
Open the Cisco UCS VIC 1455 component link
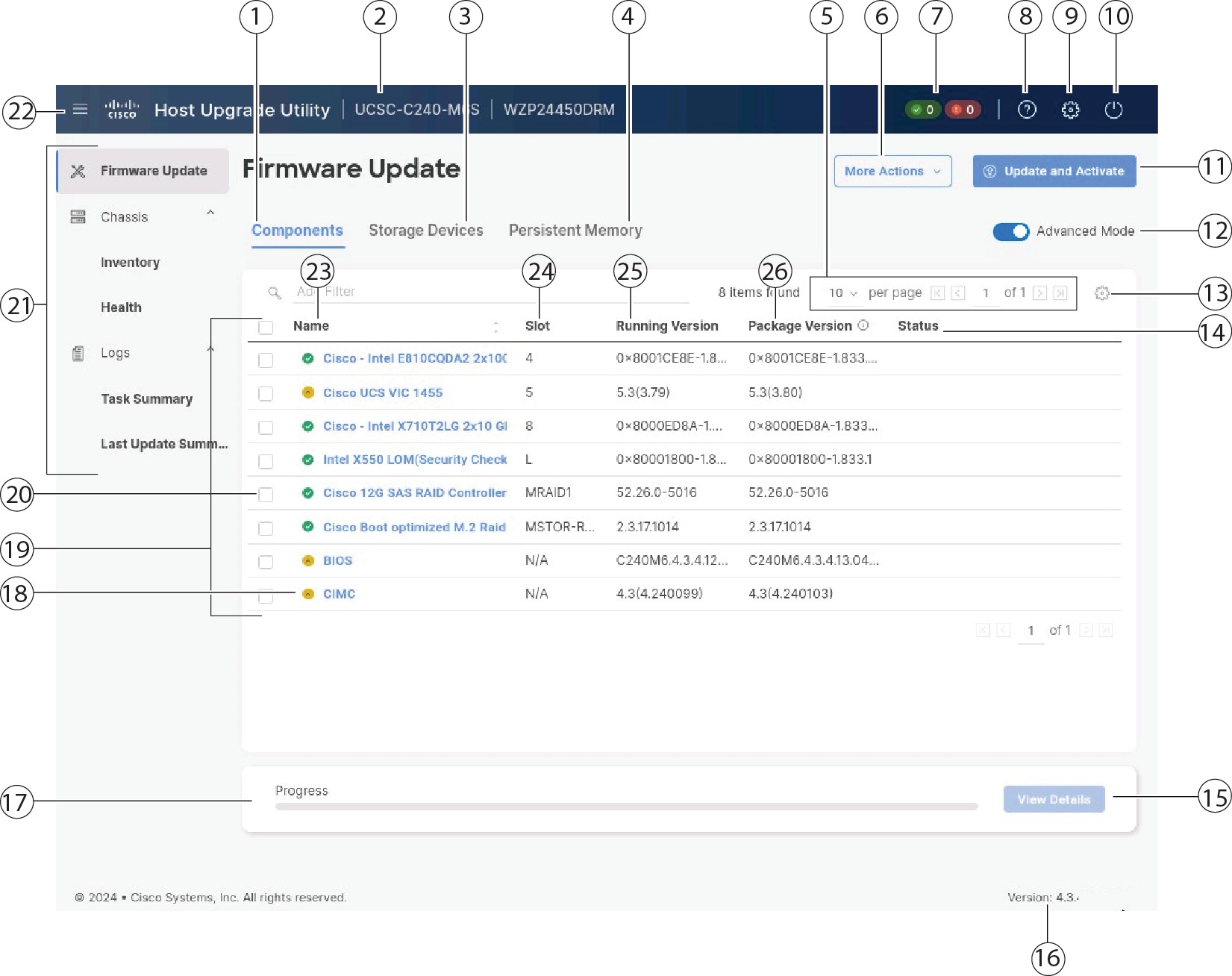click(x=382, y=392)
